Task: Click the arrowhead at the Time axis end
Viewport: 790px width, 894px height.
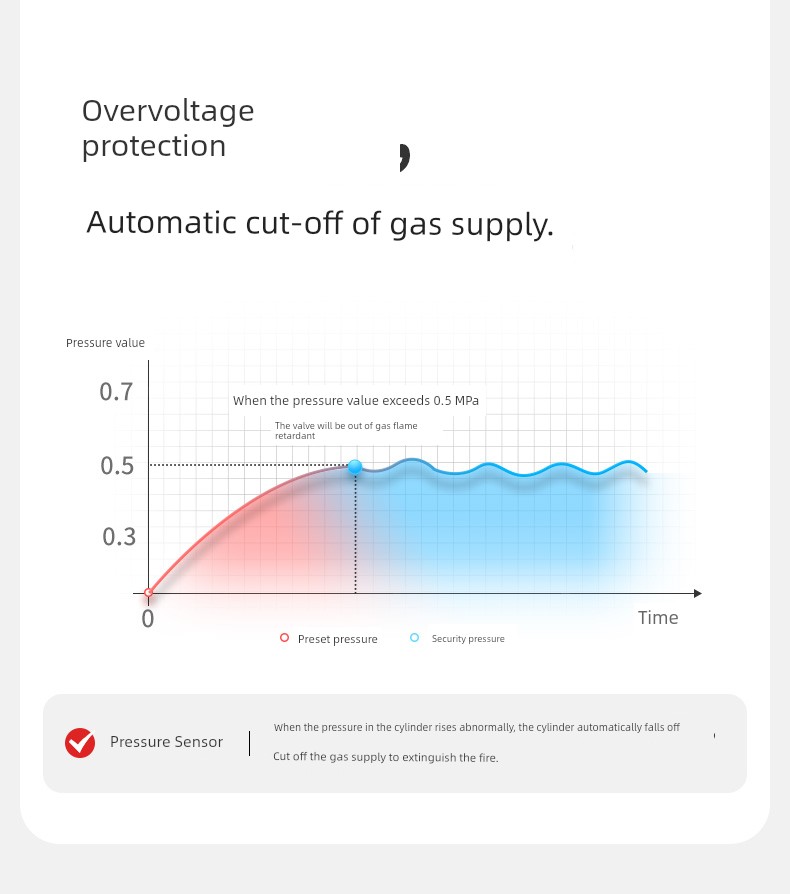Action: coord(697,593)
